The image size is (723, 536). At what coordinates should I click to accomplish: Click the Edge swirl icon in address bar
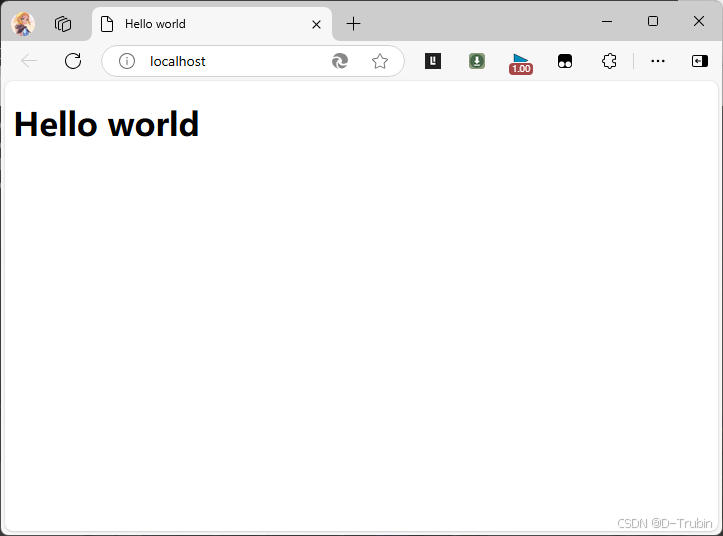340,61
